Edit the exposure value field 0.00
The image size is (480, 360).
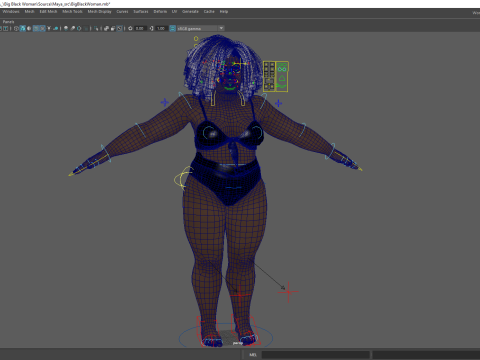tap(140, 28)
